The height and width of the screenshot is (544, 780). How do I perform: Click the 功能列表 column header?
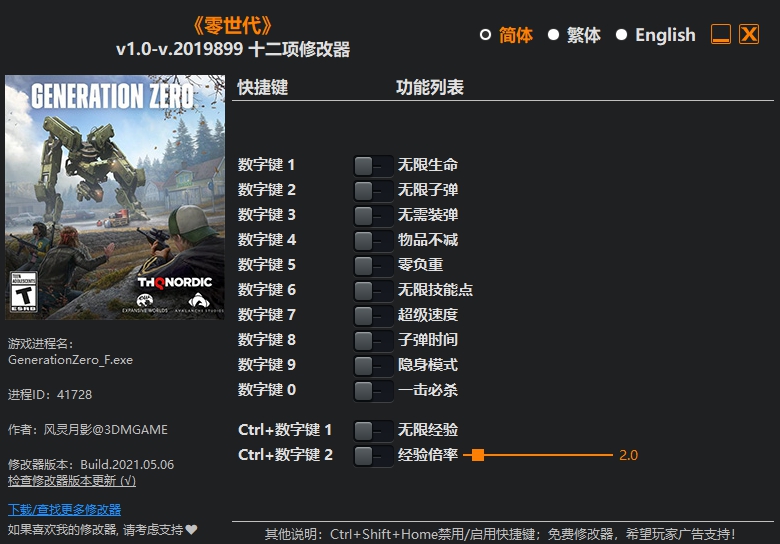[x=430, y=88]
